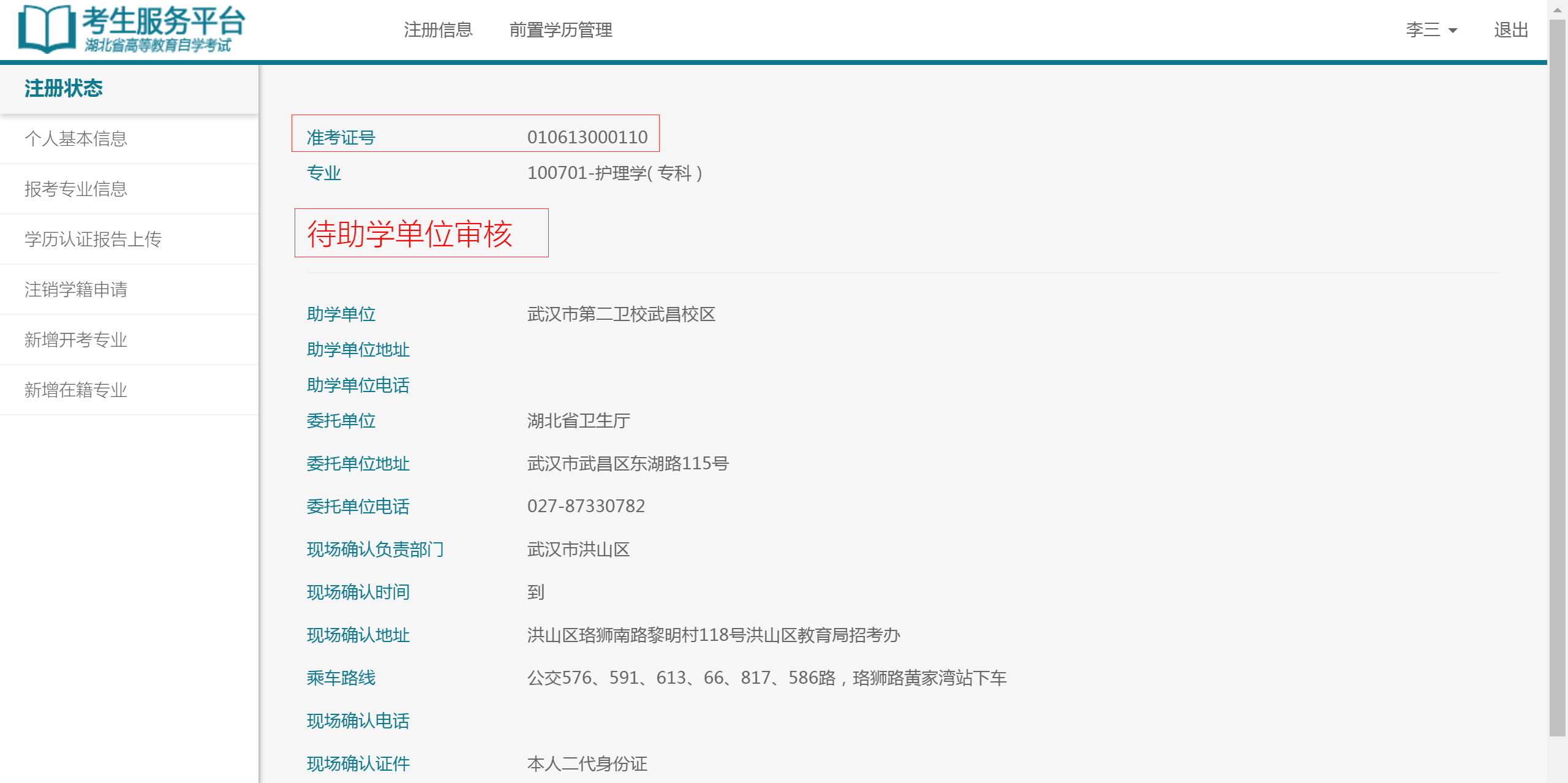Screen dimensions: 1568x783
Task: Open 注销学籍申请 page
Action: coord(77,290)
